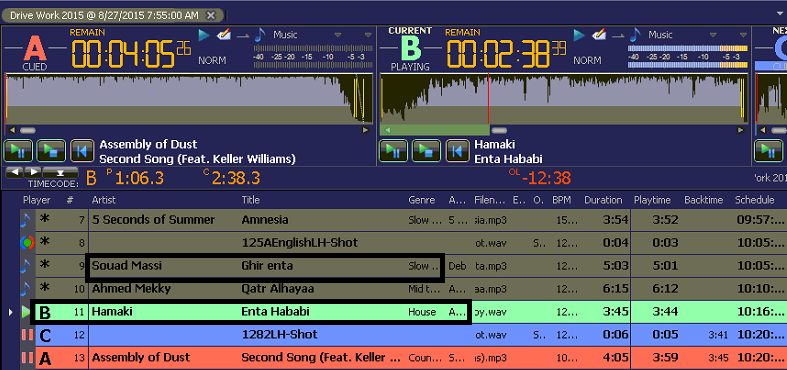Click music note icon on player B
The image size is (787, 370).
pos(635,35)
